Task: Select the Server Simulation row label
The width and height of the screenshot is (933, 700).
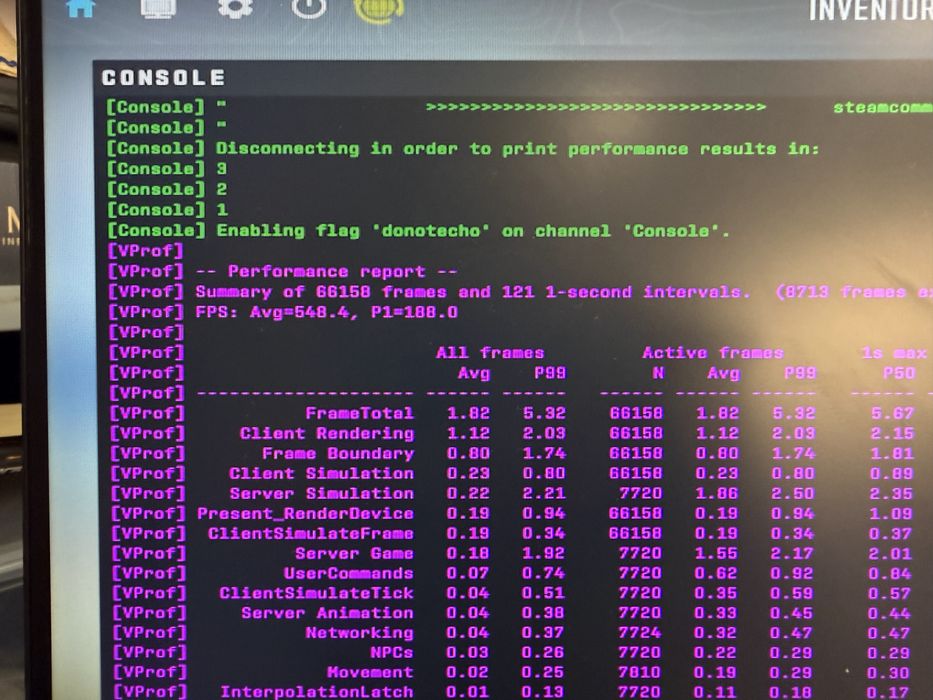Action: pyautogui.click(x=321, y=493)
